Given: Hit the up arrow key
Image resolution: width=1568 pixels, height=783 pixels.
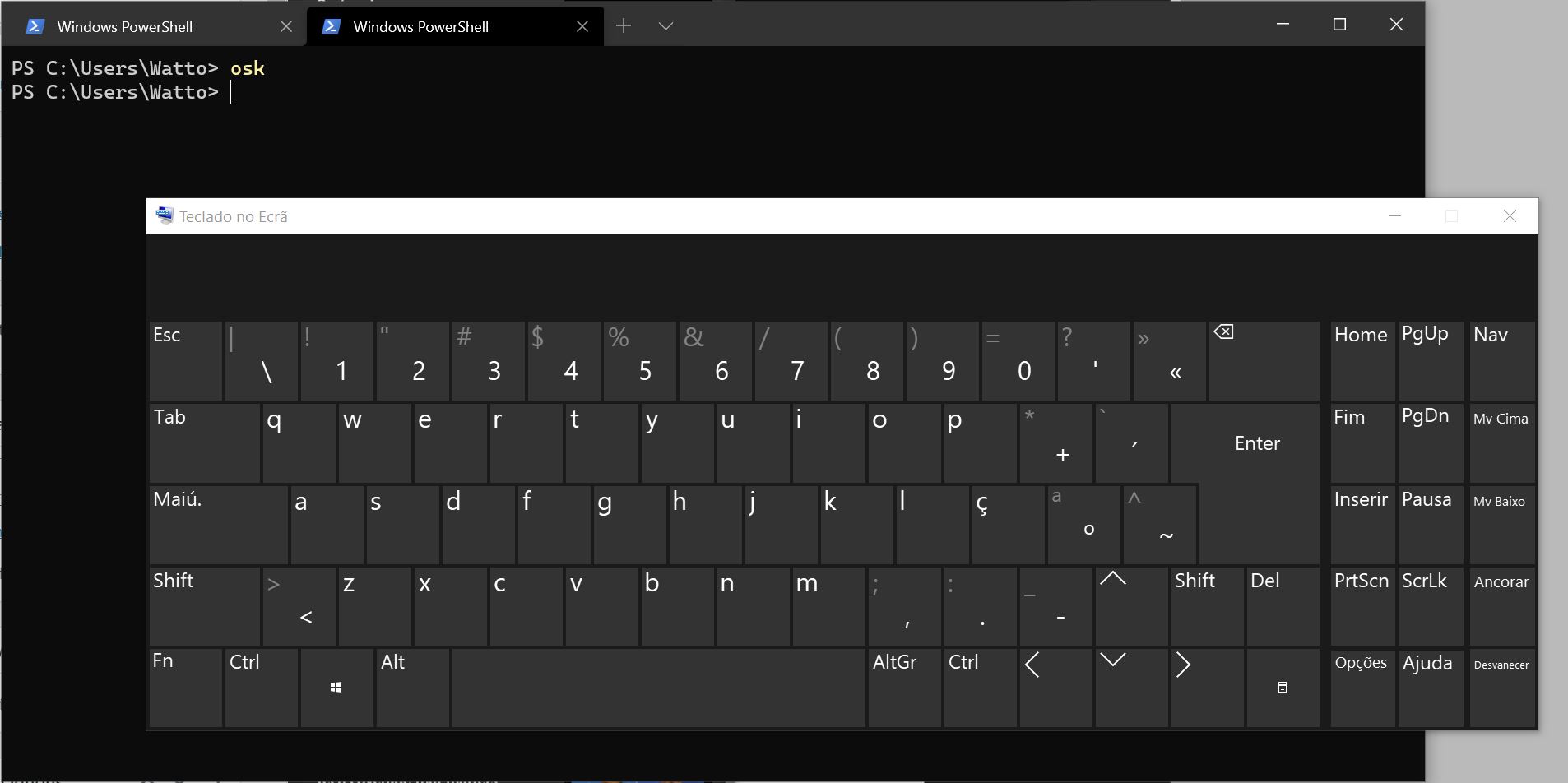Looking at the screenshot, I should [x=1131, y=606].
